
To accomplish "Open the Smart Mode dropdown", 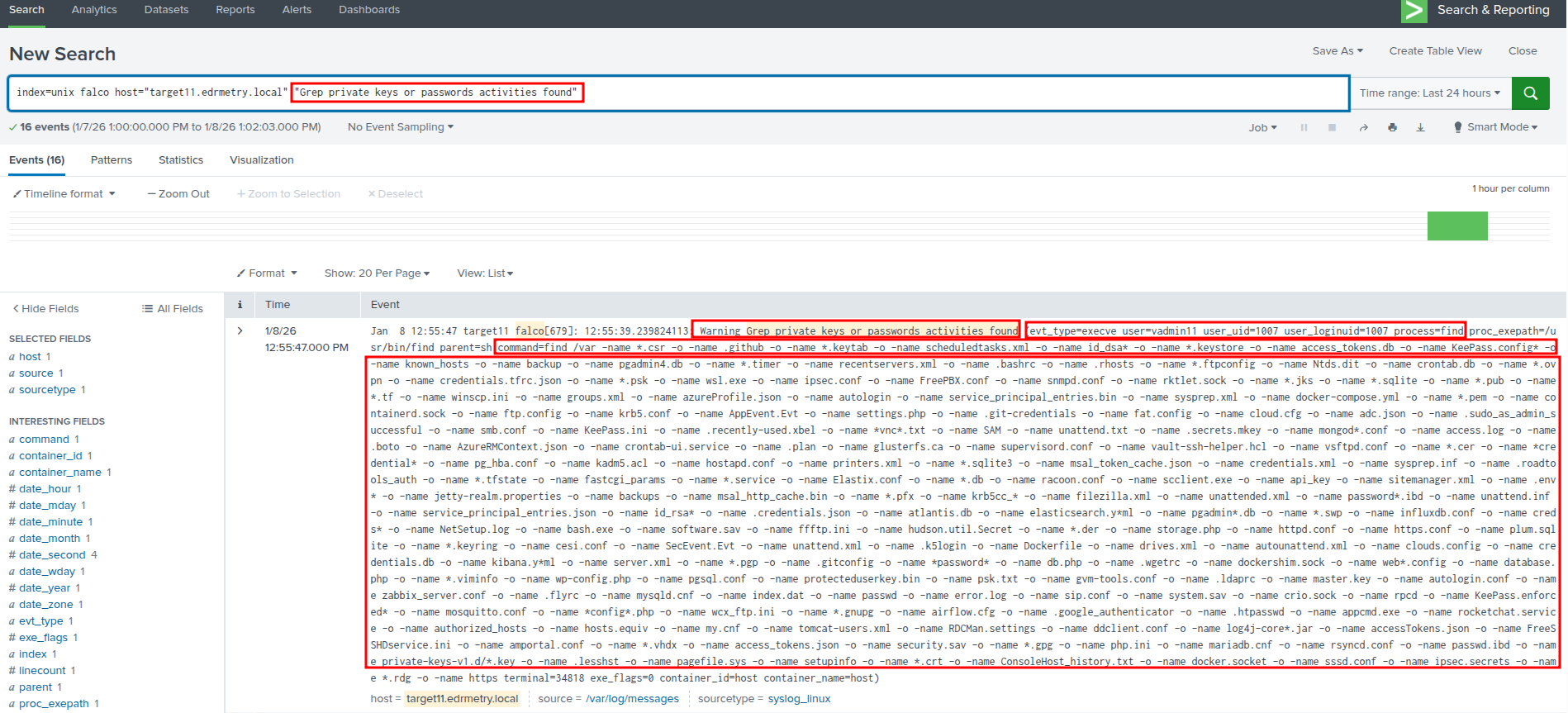I will point(1495,127).
